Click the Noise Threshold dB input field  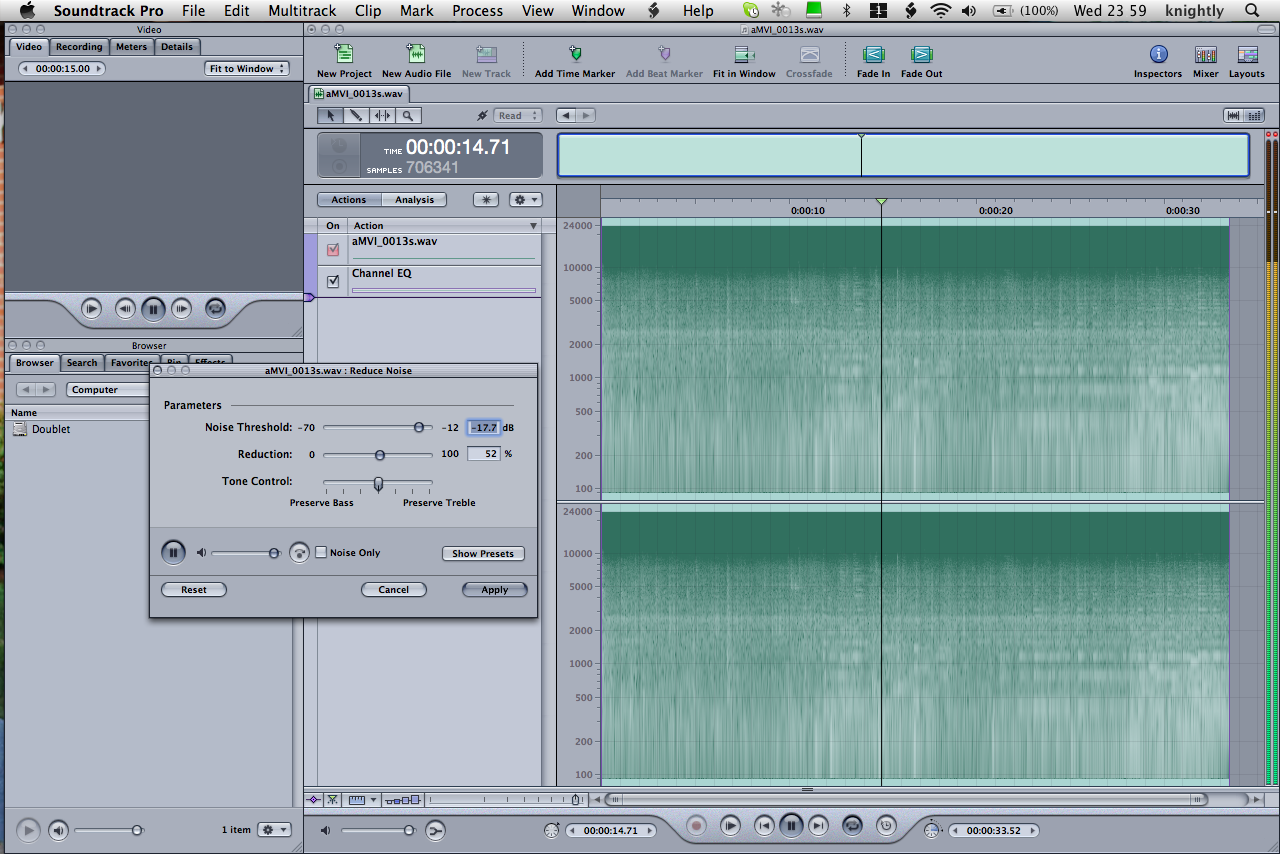484,427
